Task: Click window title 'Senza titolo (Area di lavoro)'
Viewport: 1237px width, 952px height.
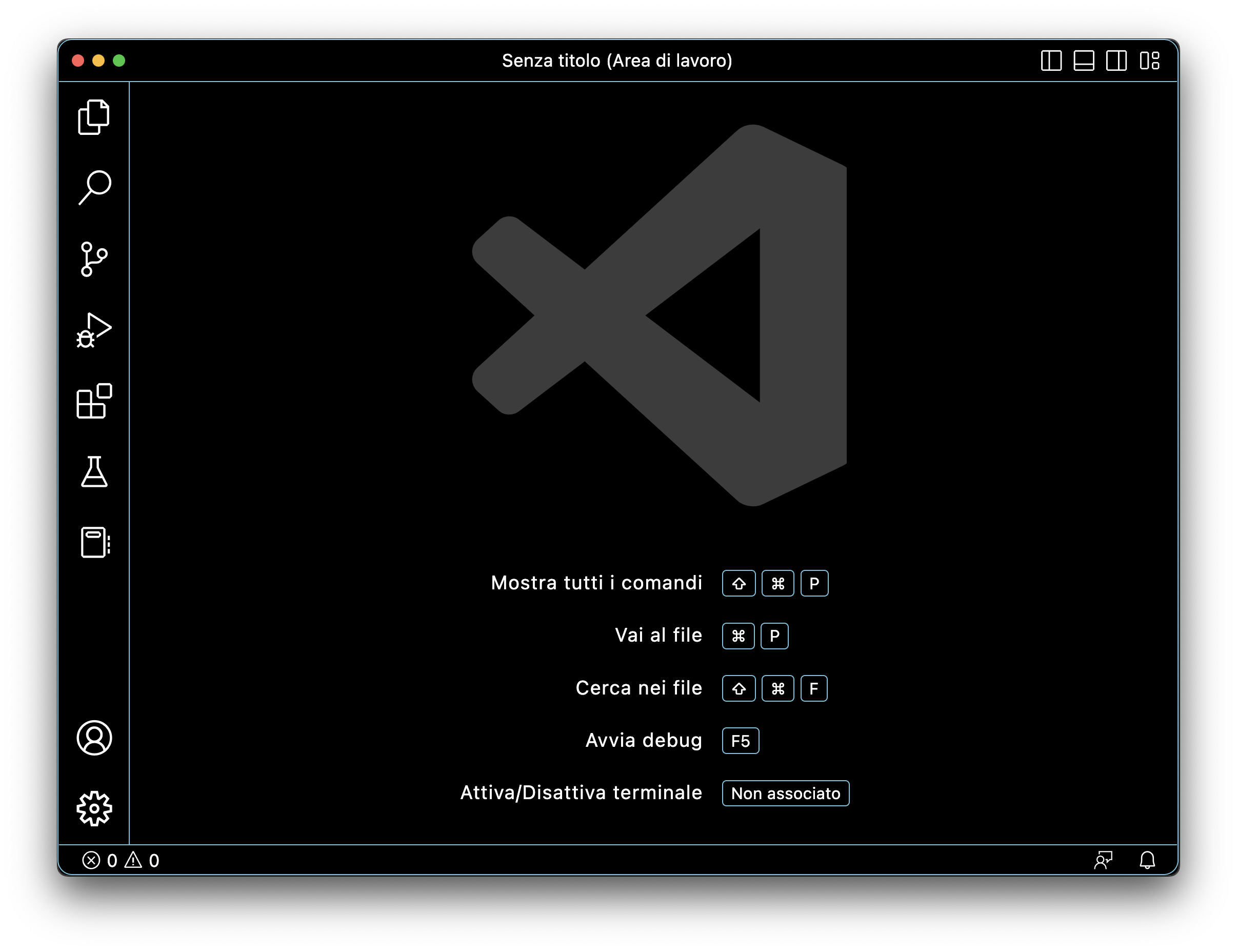Action: tap(617, 61)
